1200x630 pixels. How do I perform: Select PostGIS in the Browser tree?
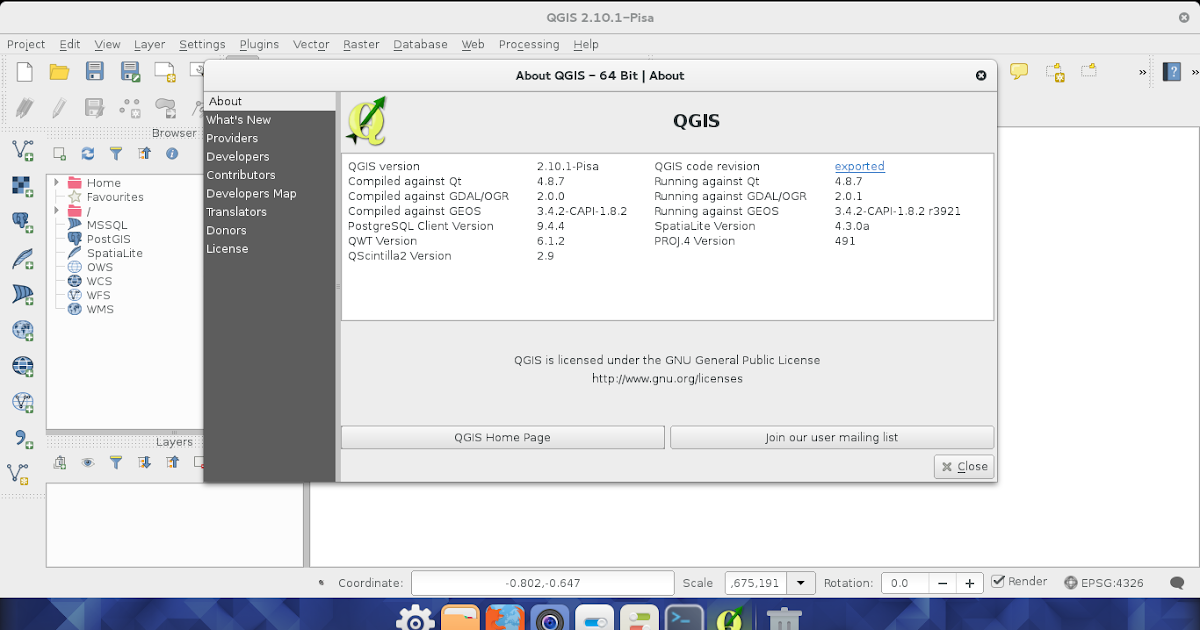tap(108, 239)
